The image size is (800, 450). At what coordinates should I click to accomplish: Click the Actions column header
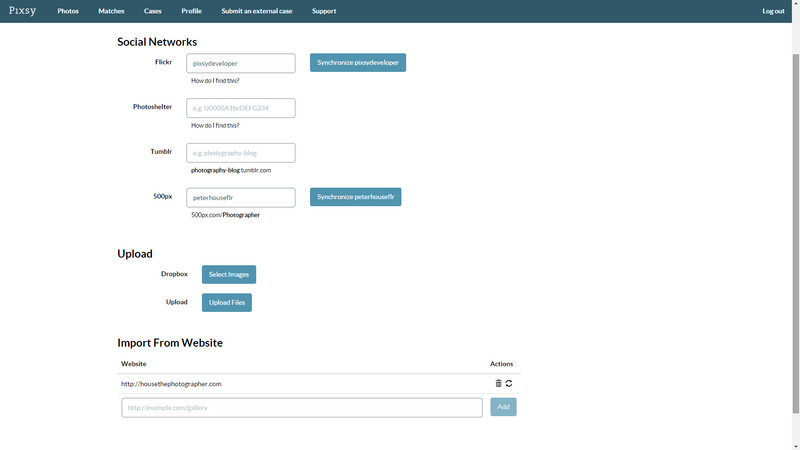[502, 364]
